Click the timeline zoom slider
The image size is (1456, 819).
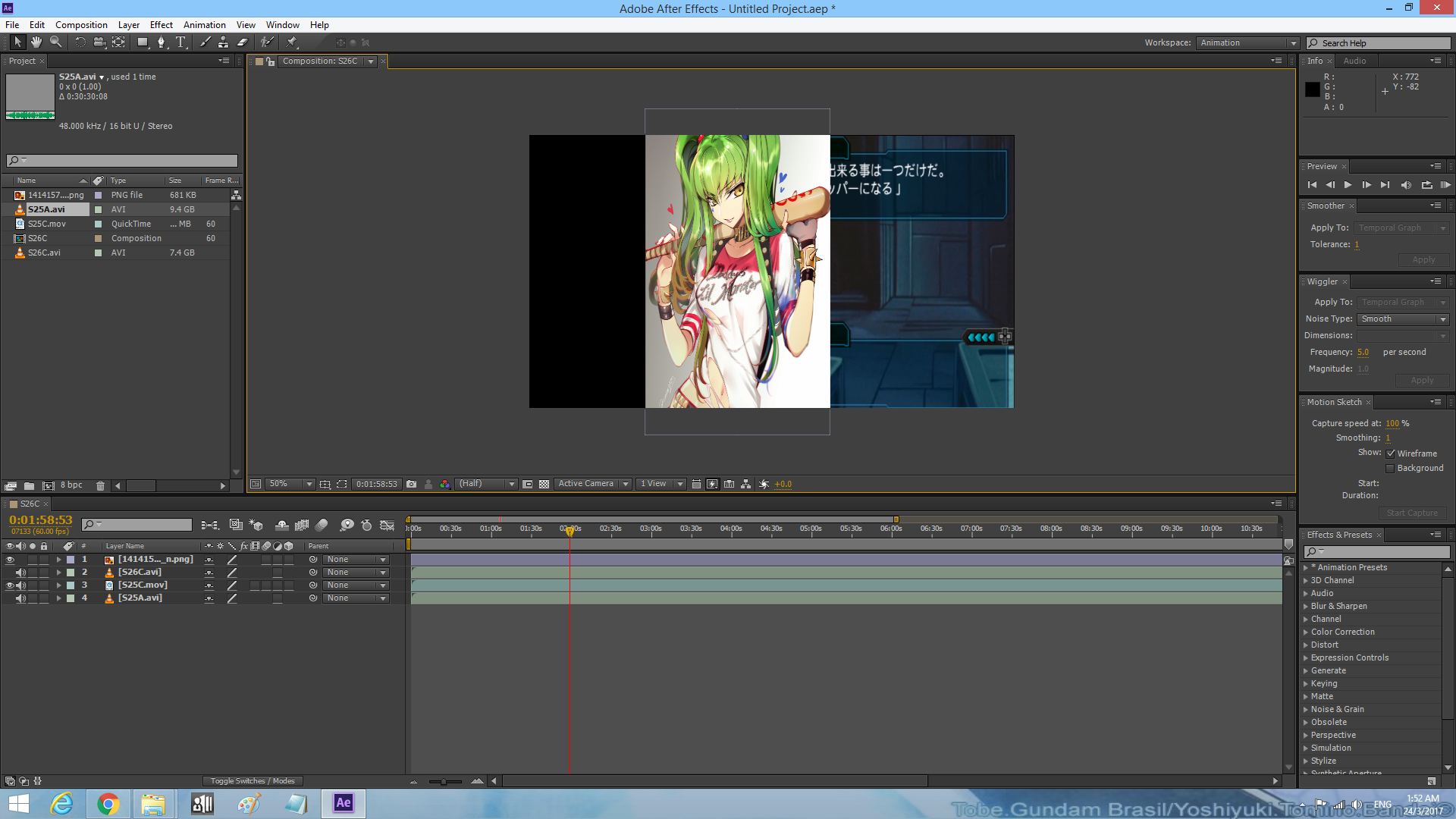(x=444, y=781)
